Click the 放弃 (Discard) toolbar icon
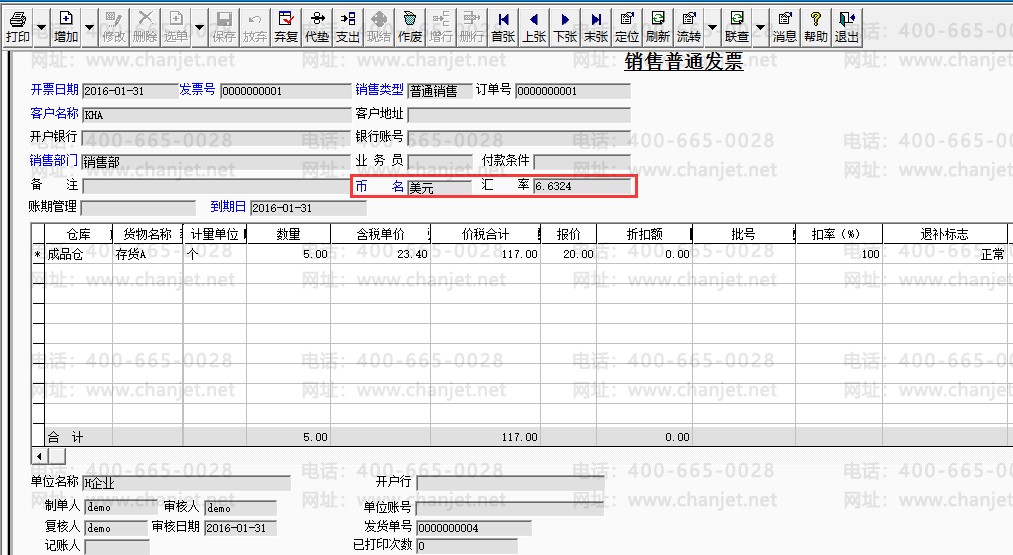Screen dimensions: 1013x555 tap(255, 27)
